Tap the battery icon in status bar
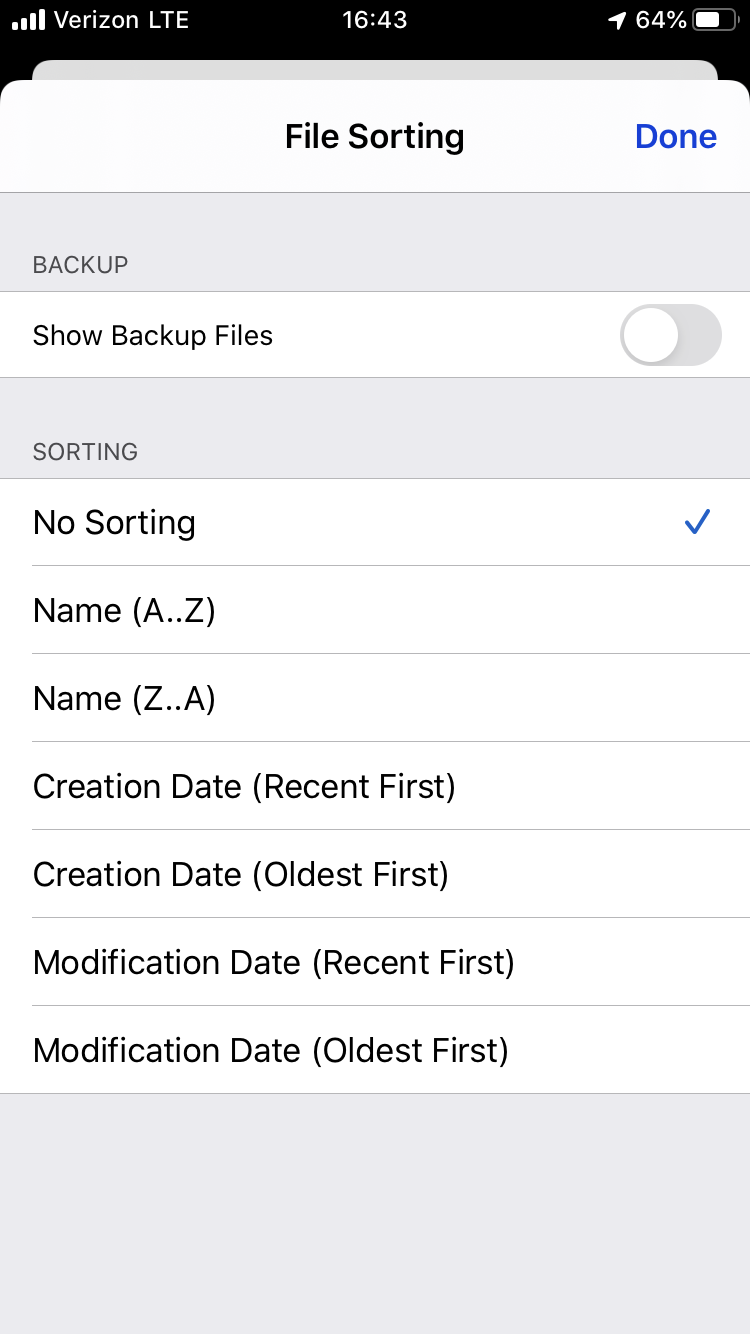Viewport: 750px width, 1334px height. (713, 19)
